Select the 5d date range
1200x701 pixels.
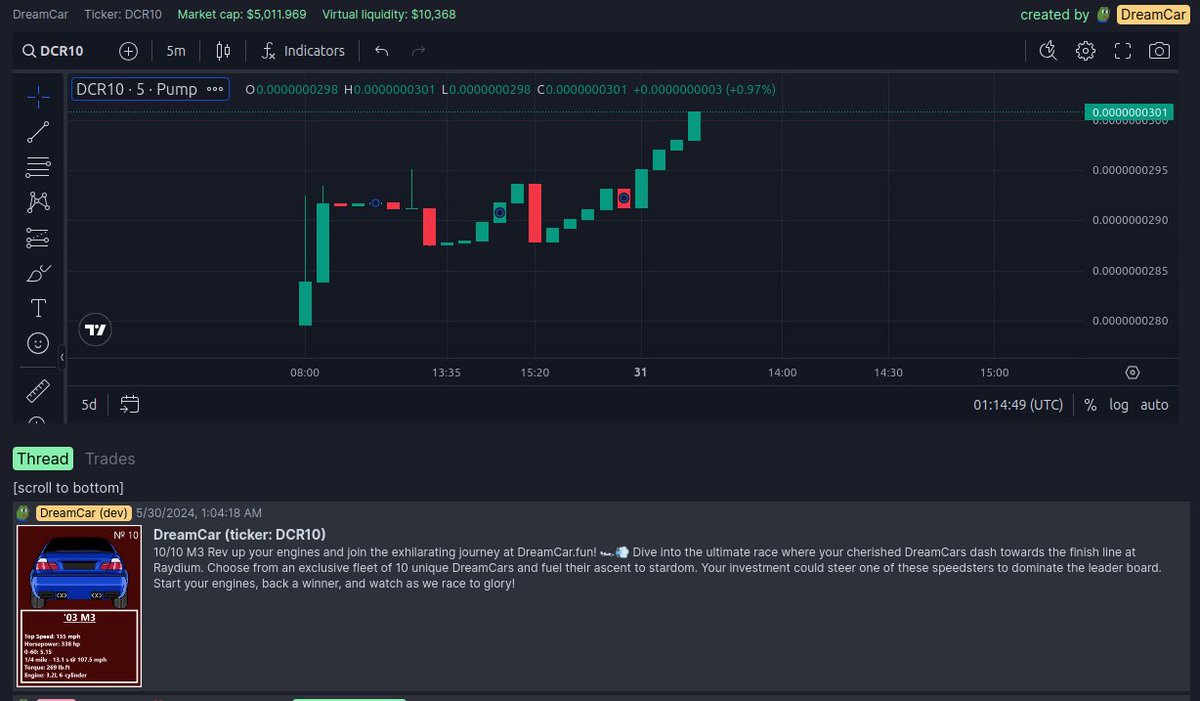(89, 405)
